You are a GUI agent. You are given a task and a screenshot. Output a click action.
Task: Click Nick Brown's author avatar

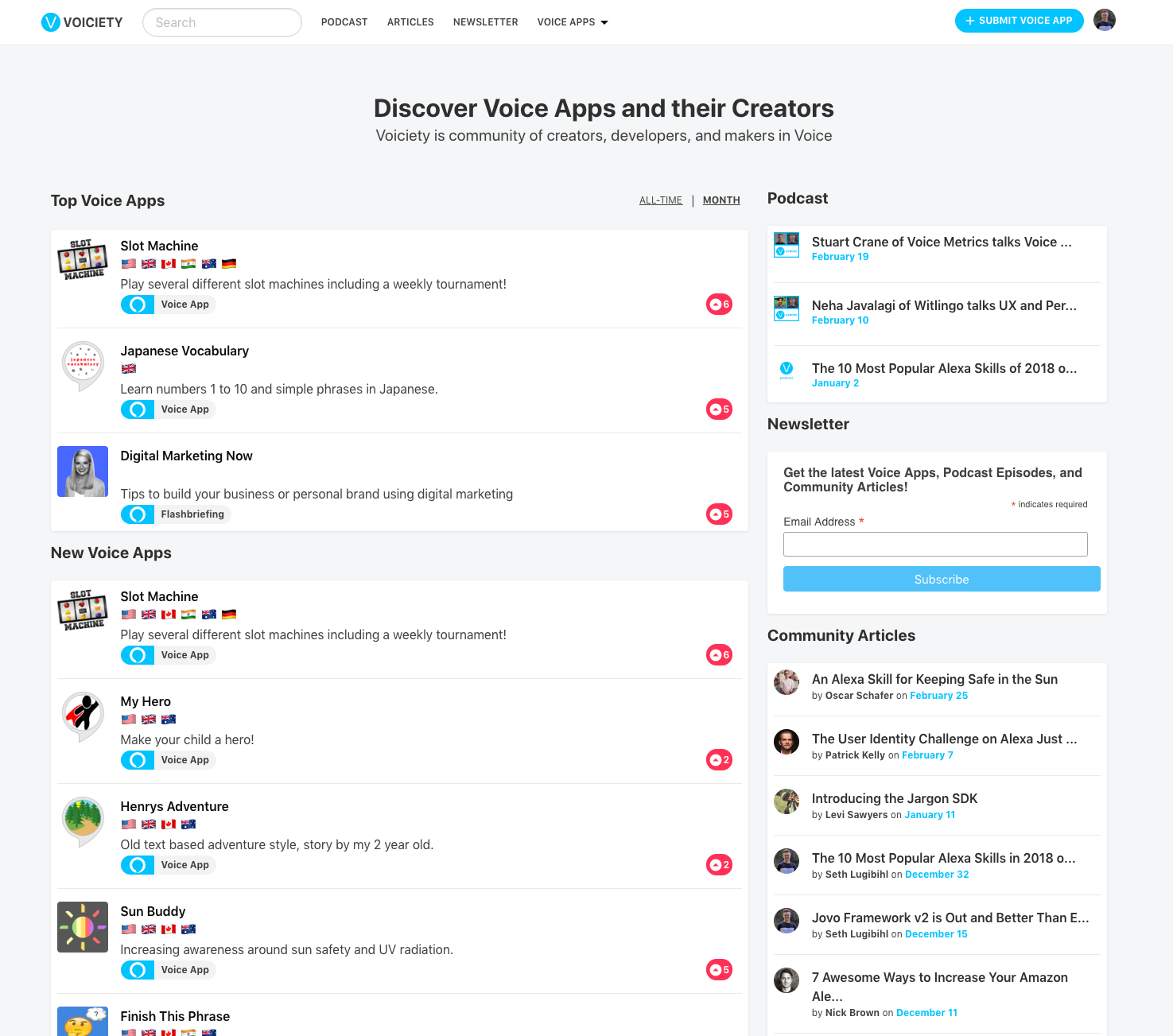(x=787, y=980)
